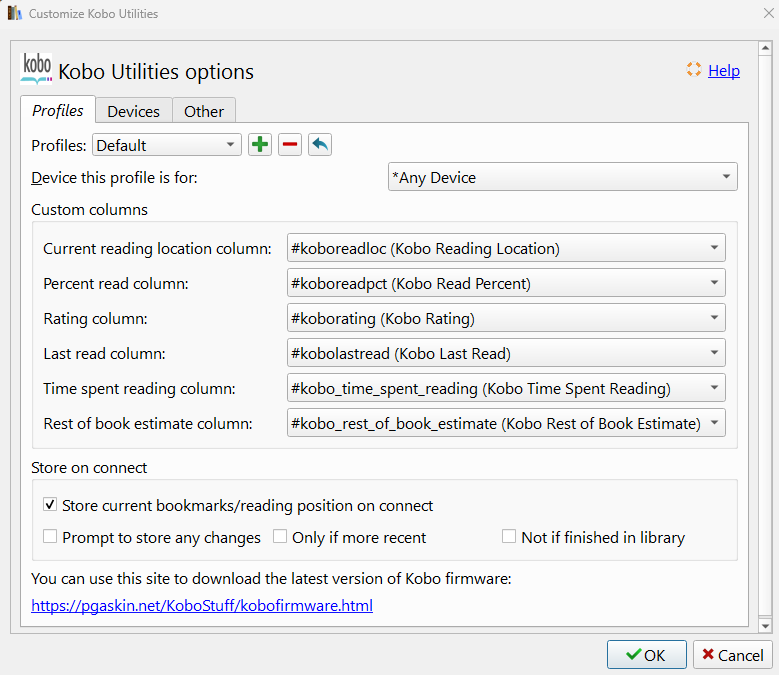Viewport: 779px width, 675px height.
Task: Click the books icon in the title bar
Action: pyautogui.click(x=14, y=14)
